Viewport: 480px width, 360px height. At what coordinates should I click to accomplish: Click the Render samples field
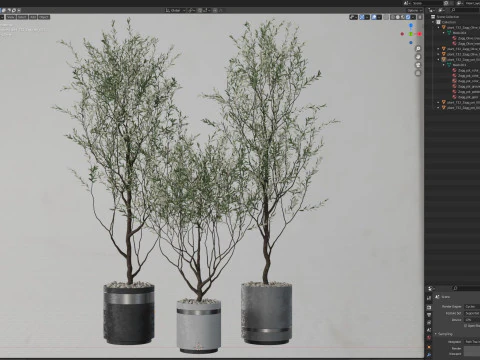tap(472, 349)
